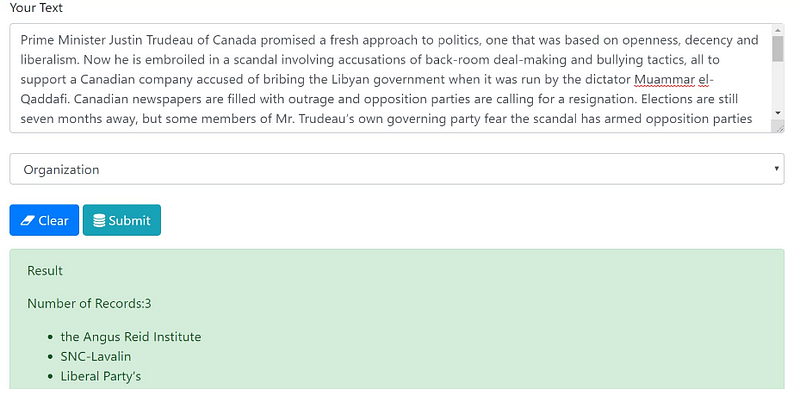This screenshot has width=800, height=413.
Task: Click the textarea scrollbar up arrow
Action: tap(778, 30)
